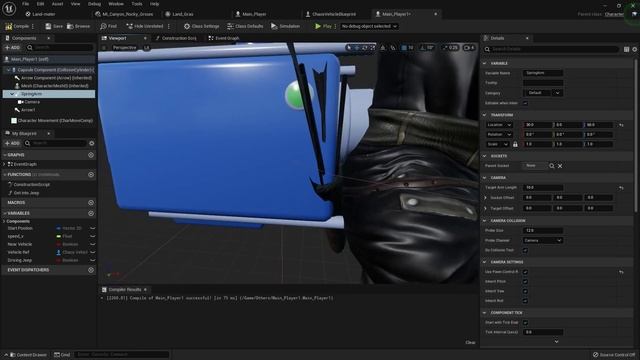640x360 pixels.
Task: Click the green Play button
Action: tap(323, 26)
